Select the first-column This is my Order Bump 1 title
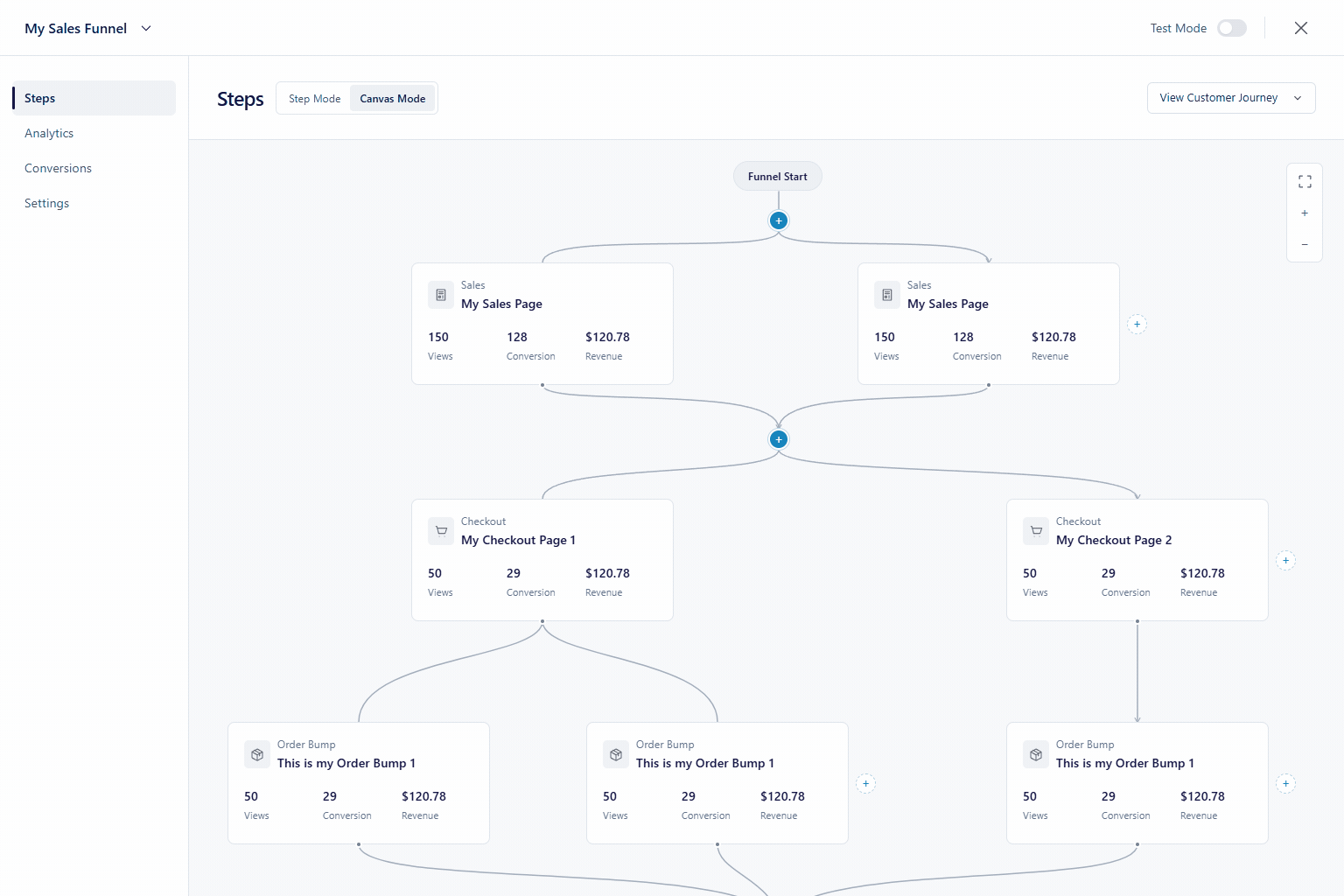 point(346,763)
